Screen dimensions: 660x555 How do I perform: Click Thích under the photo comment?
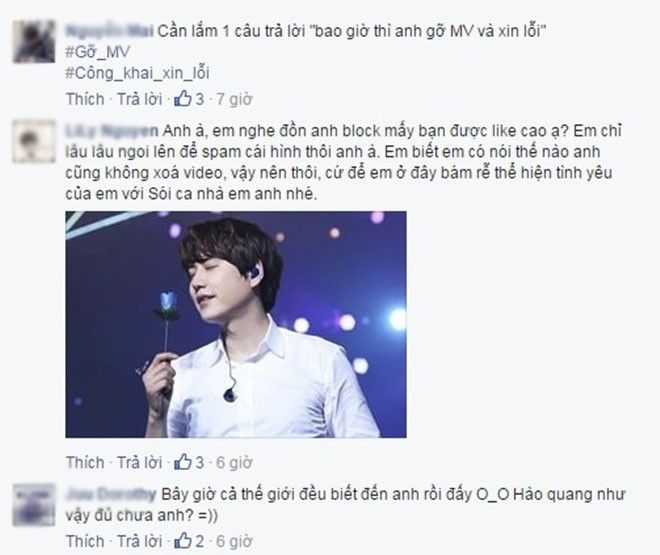85,462
